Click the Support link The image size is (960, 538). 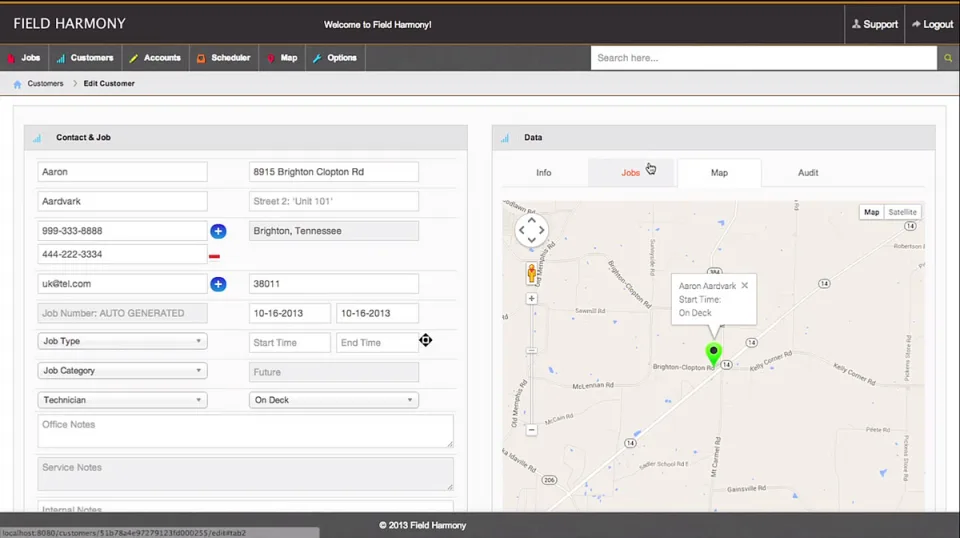coord(875,24)
